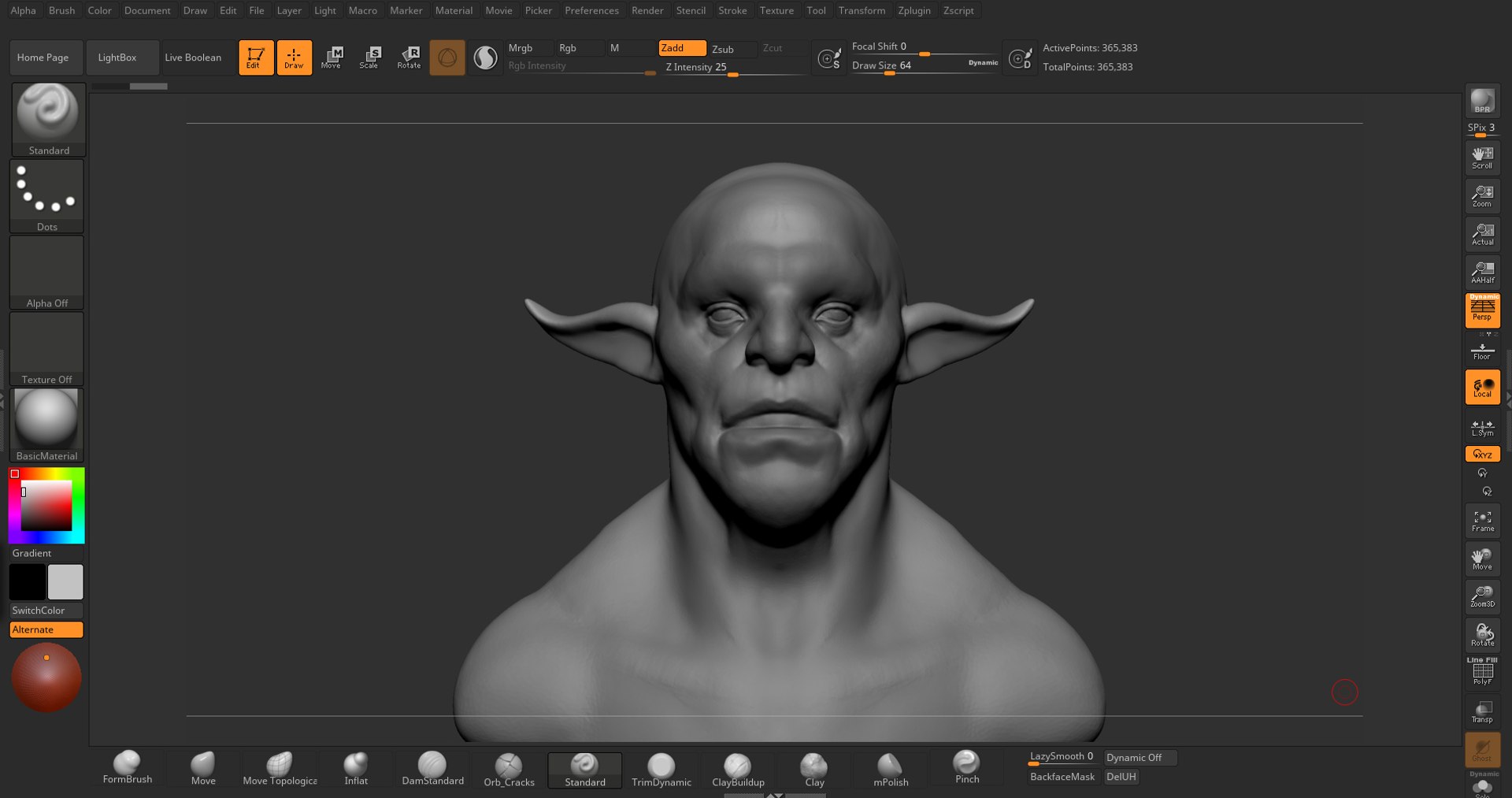Toggle Mrgb paint mode

tap(529, 48)
